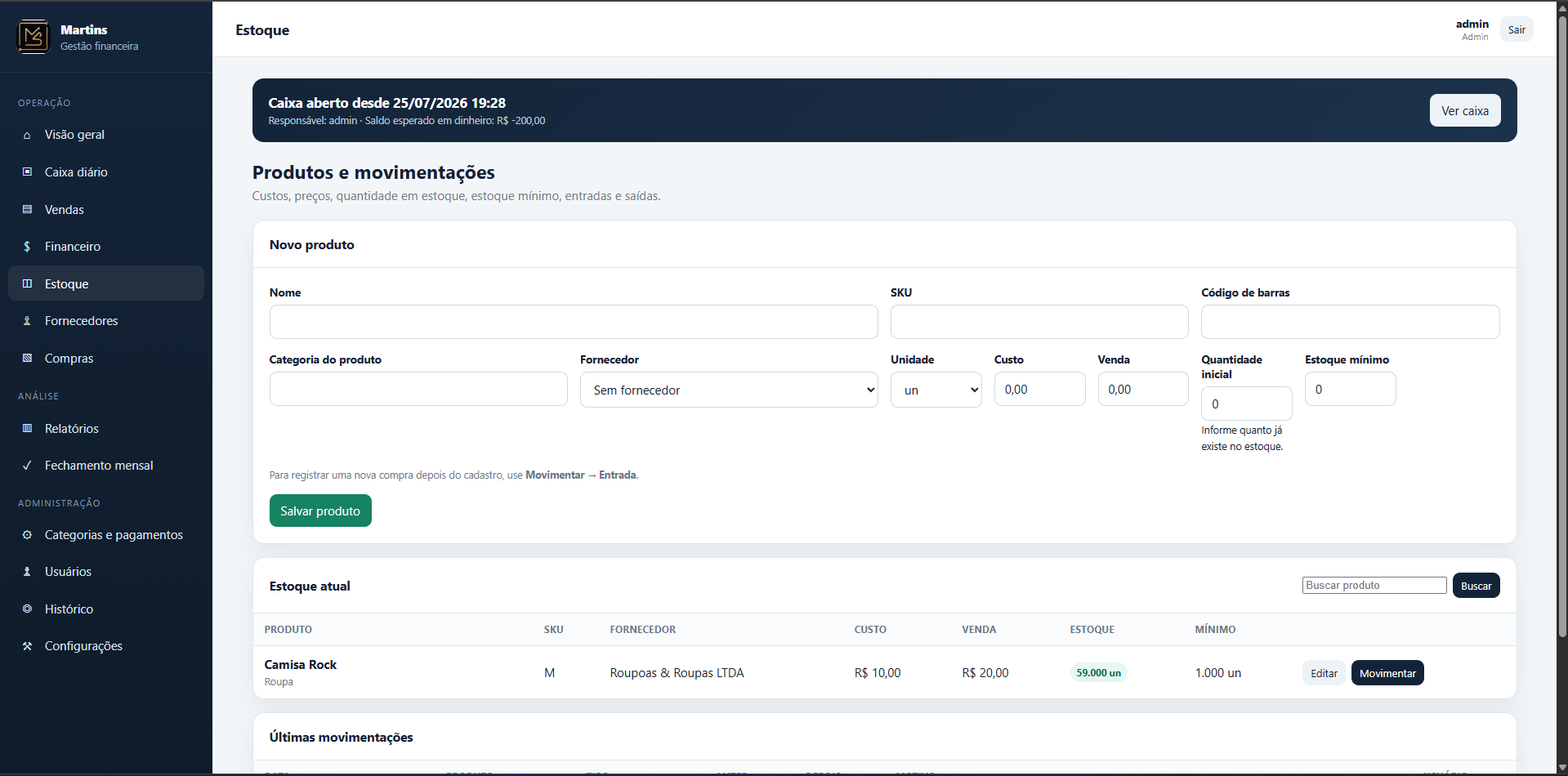Click the Custo value field
Image resolution: width=1568 pixels, height=776 pixels.
pos(1040,389)
